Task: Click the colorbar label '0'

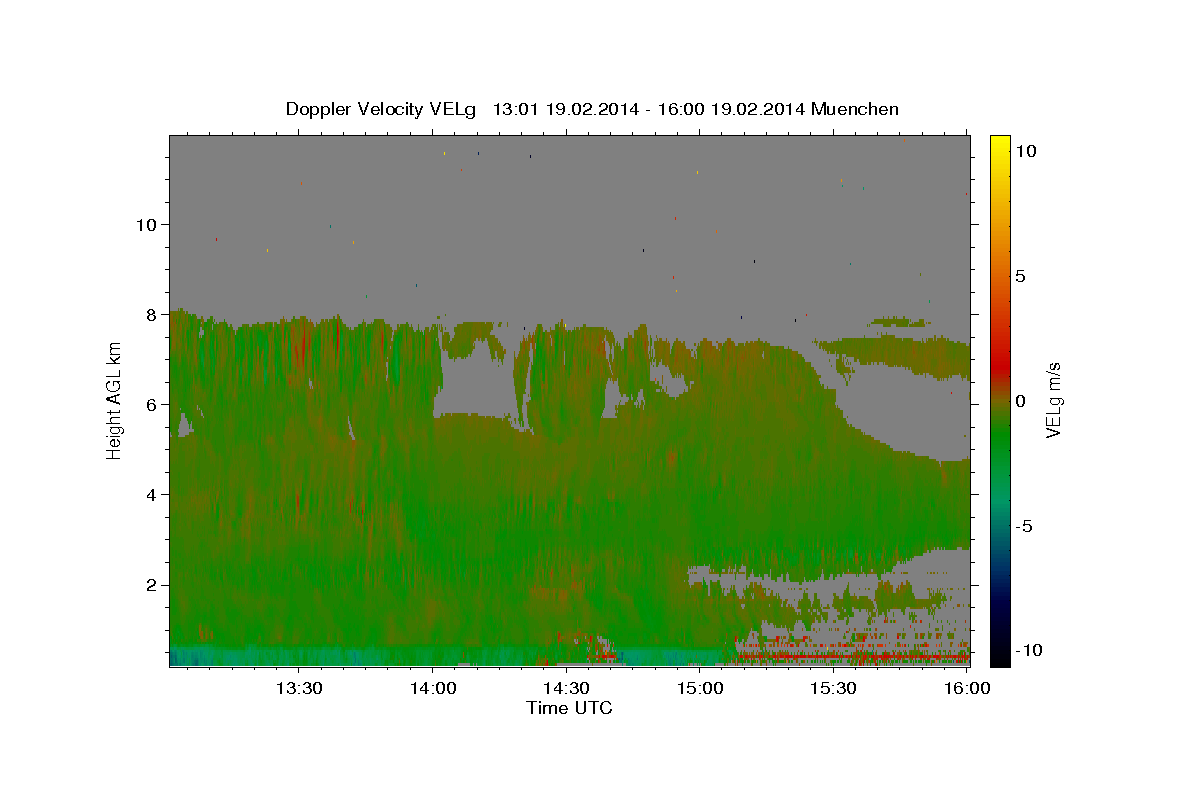Action: 1020,401
